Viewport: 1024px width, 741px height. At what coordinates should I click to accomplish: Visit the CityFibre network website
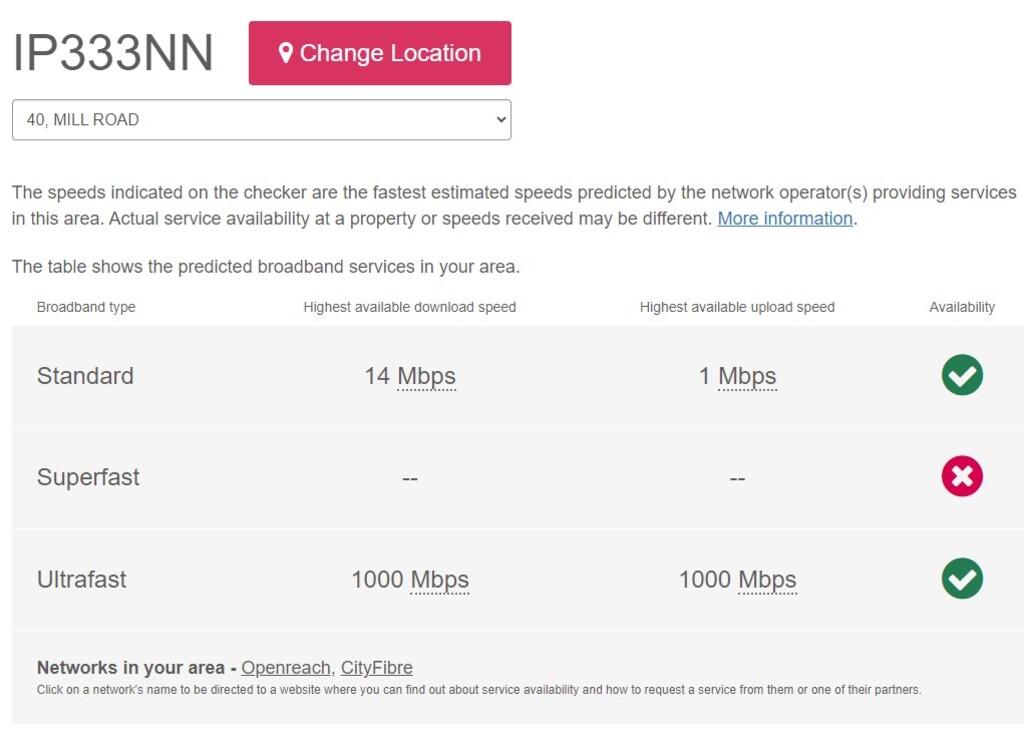(x=377, y=667)
